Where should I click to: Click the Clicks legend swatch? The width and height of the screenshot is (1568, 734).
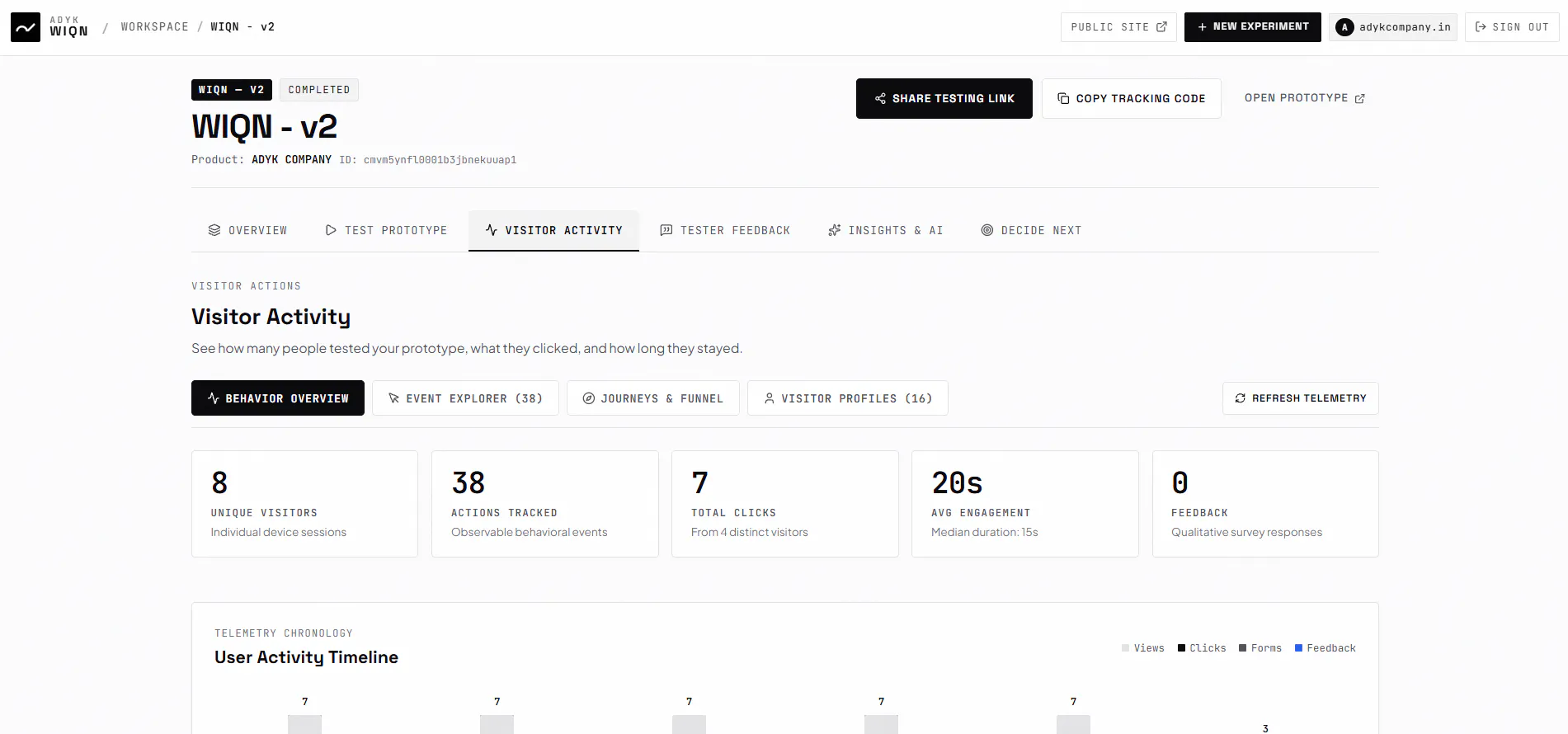click(1182, 648)
